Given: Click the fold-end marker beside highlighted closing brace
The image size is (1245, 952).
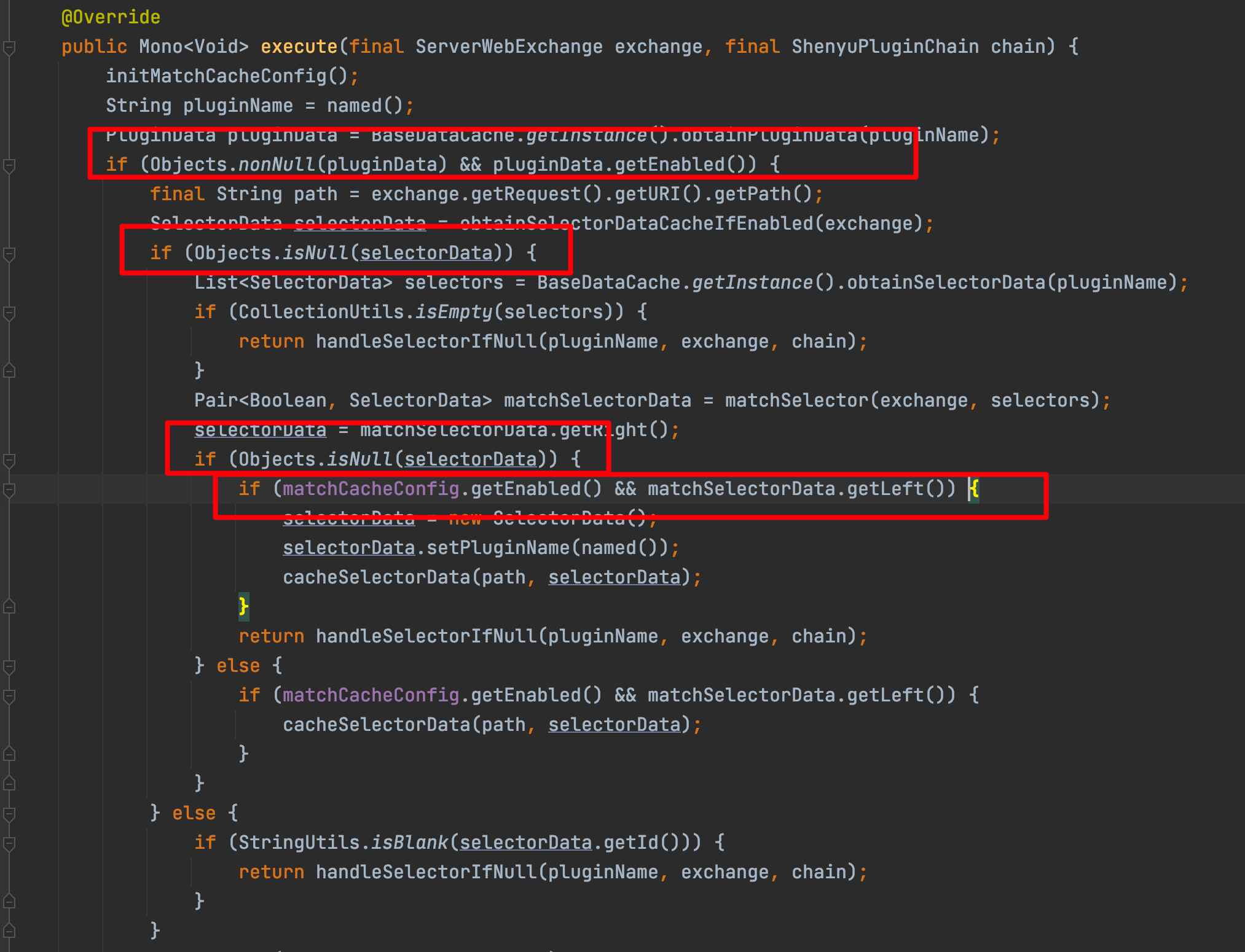Looking at the screenshot, I should (9, 607).
